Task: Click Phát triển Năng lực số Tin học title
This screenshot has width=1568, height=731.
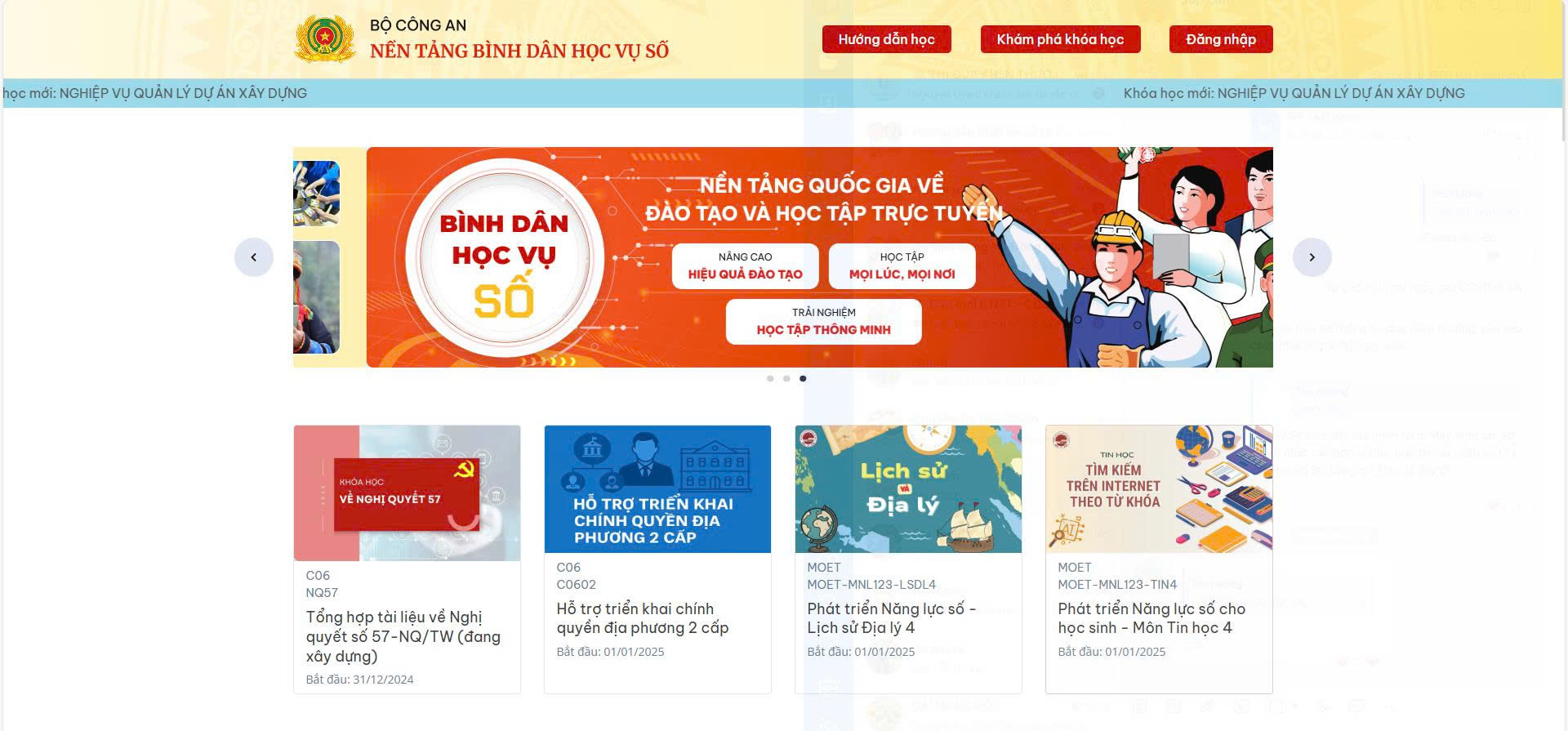Action: [1151, 618]
